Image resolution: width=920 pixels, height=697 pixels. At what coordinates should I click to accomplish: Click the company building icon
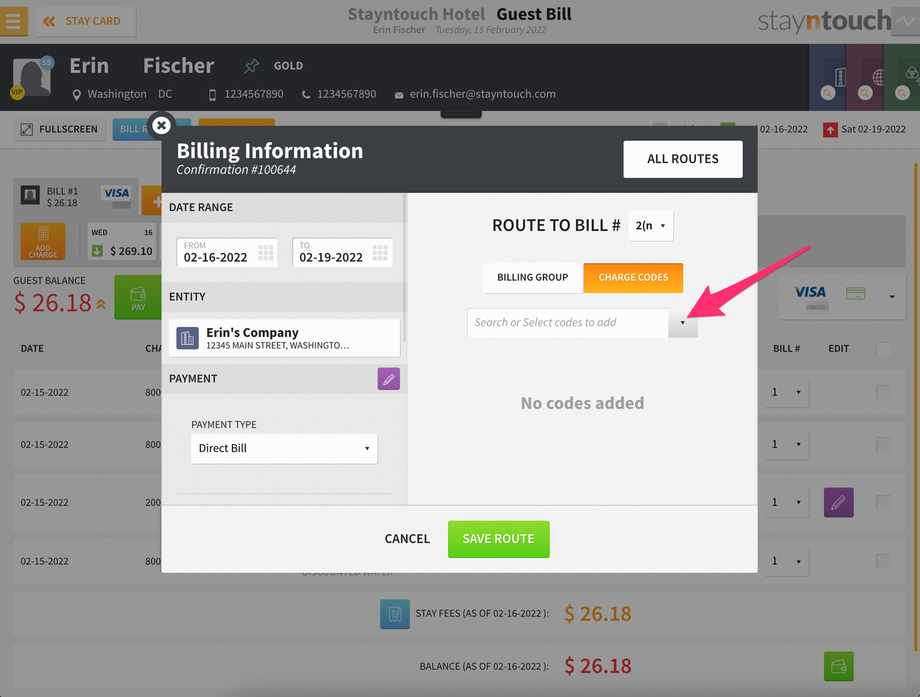[187, 338]
